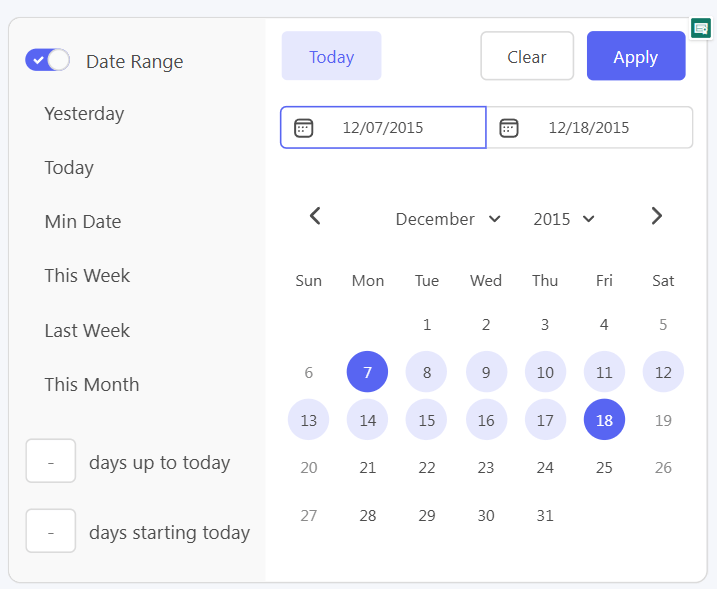The width and height of the screenshot is (717, 589).
Task: Select December 16 in the calendar
Action: [487, 419]
